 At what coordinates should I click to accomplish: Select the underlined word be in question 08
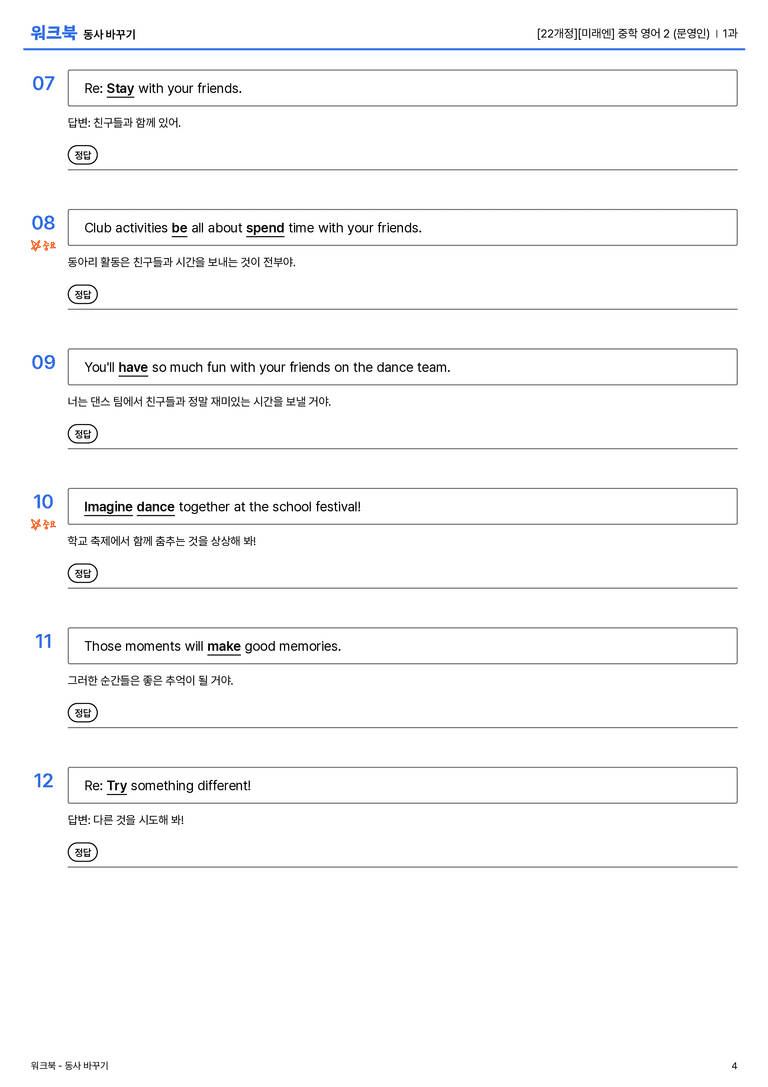click(x=180, y=228)
